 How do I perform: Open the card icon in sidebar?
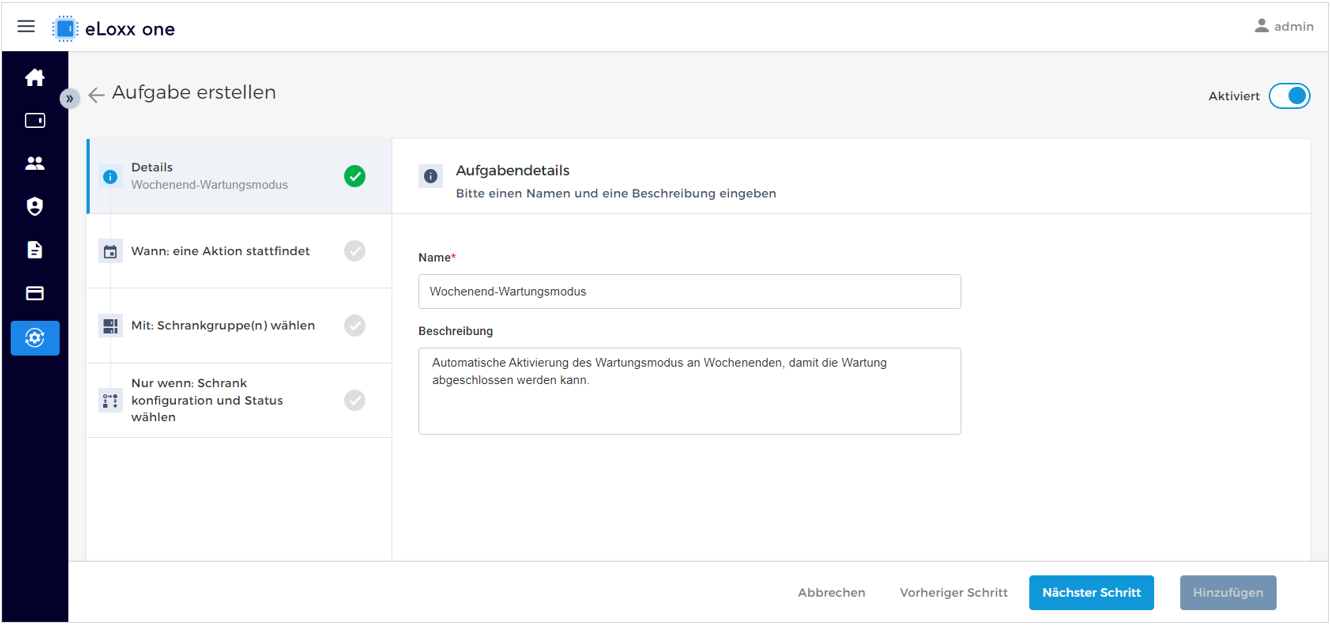[35, 293]
